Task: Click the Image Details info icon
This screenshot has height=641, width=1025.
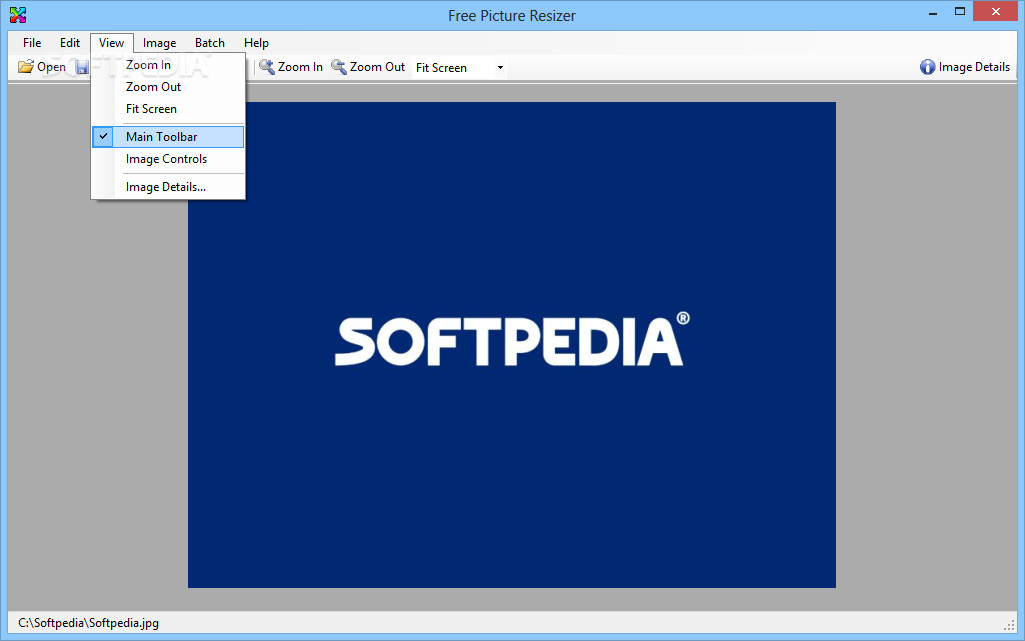Action: (927, 67)
